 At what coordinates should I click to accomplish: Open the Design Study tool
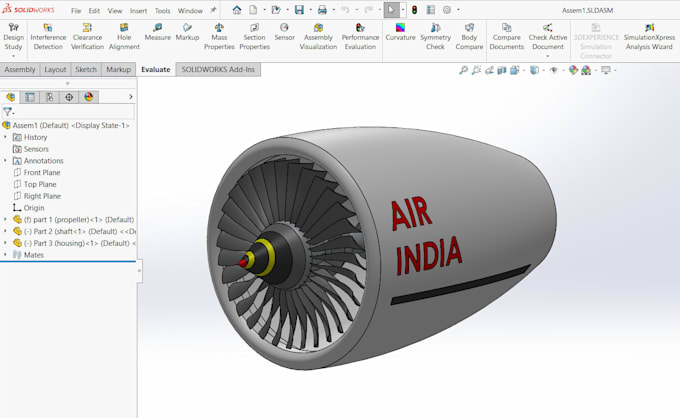[x=13, y=37]
